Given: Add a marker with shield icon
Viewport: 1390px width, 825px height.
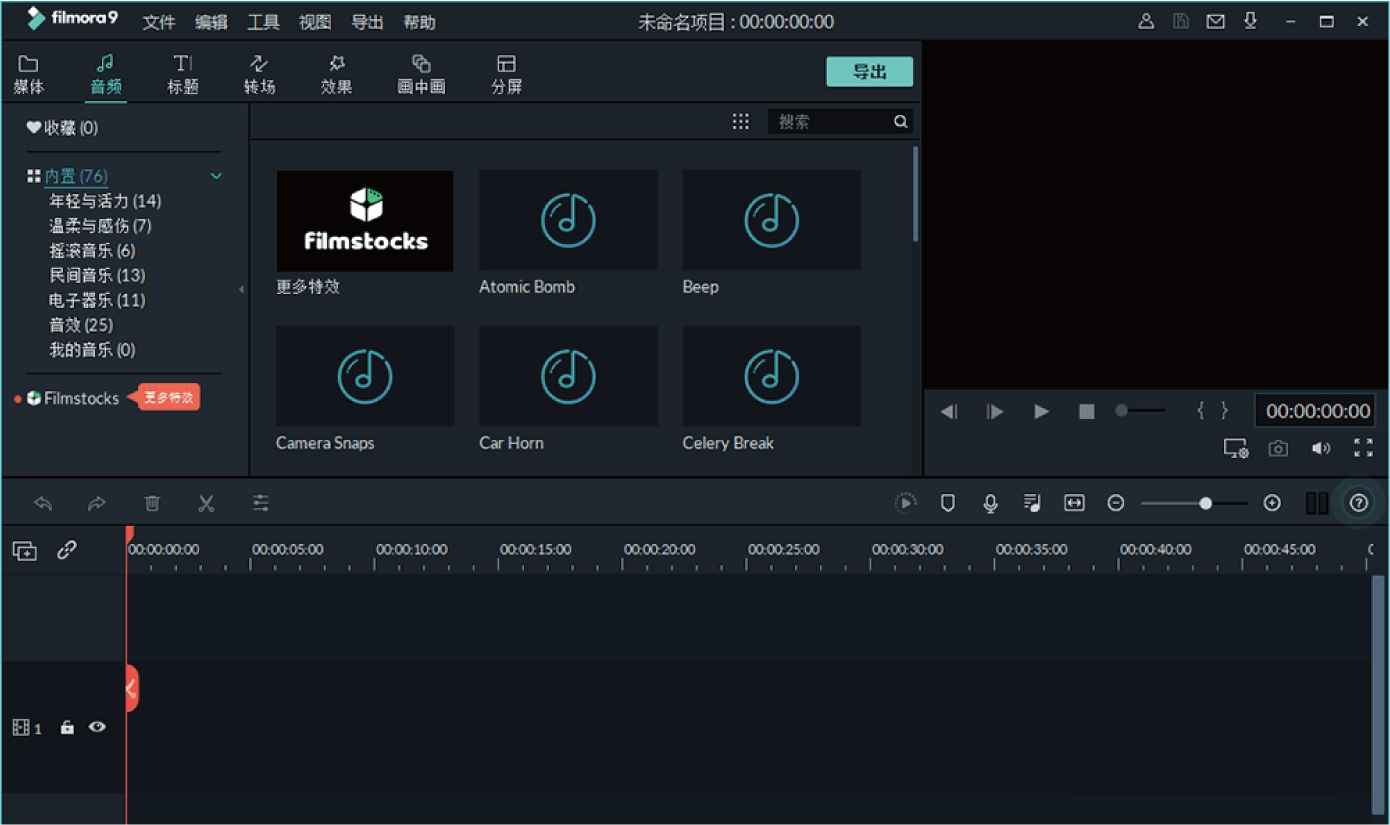Looking at the screenshot, I should click(x=948, y=503).
